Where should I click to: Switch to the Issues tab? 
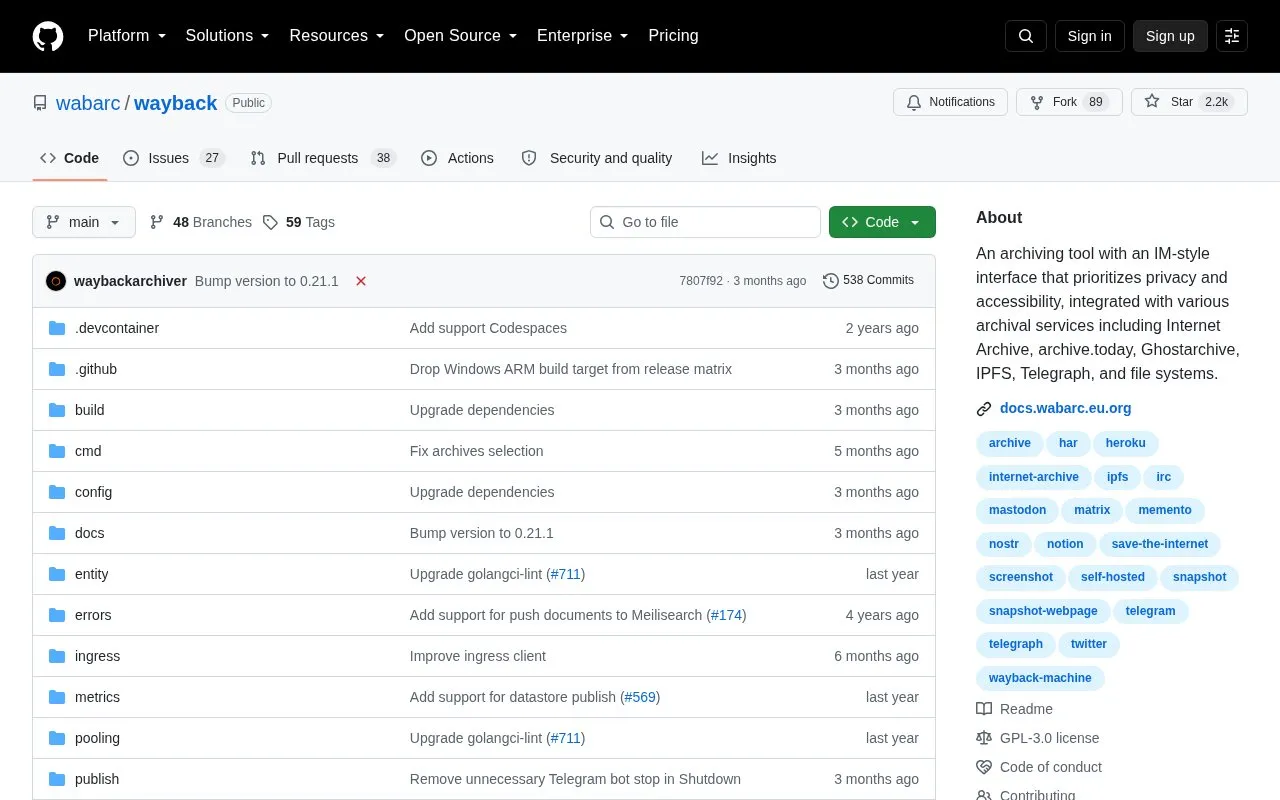click(x=174, y=158)
